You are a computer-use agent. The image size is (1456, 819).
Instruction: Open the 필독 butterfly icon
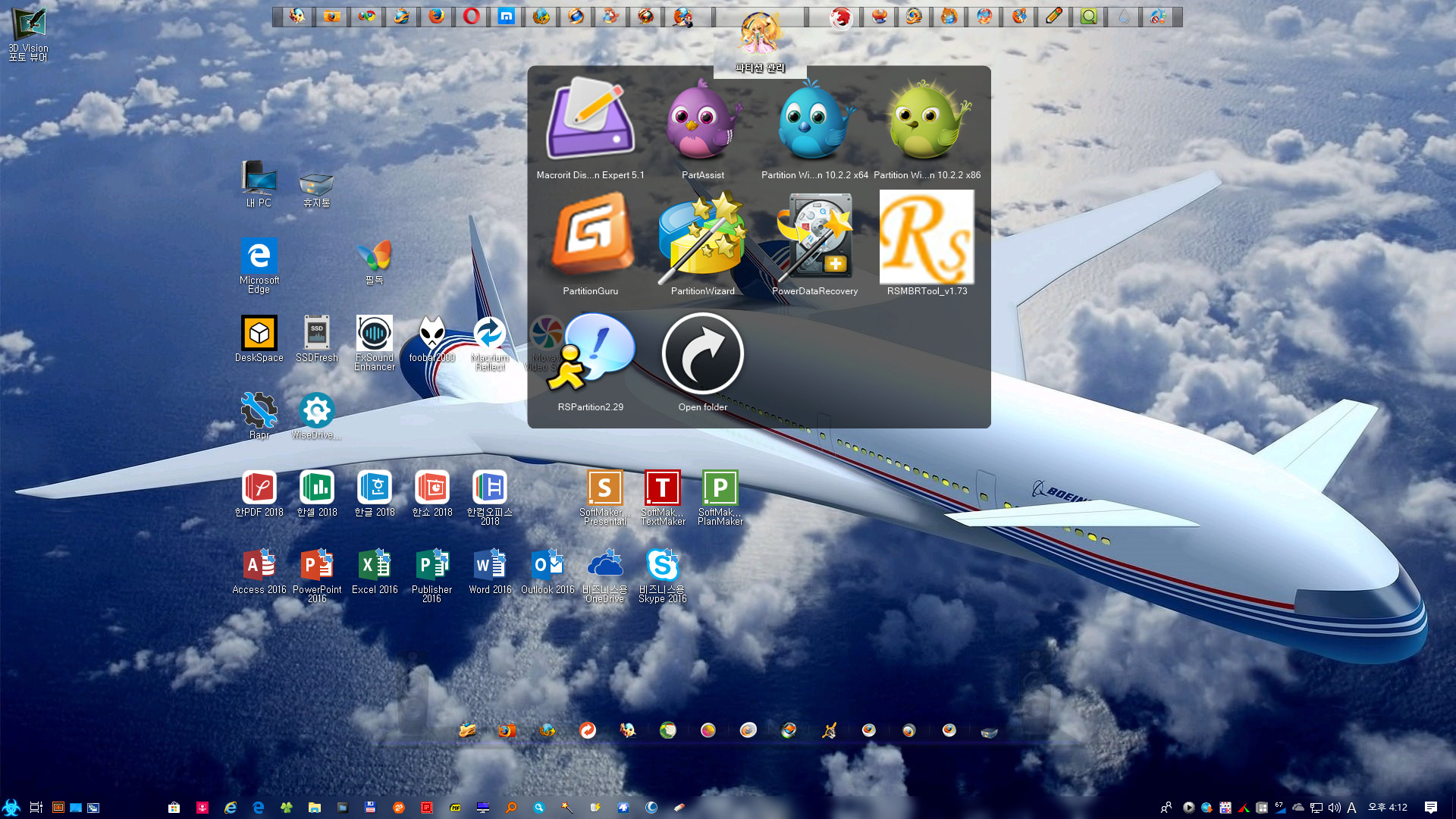374,262
